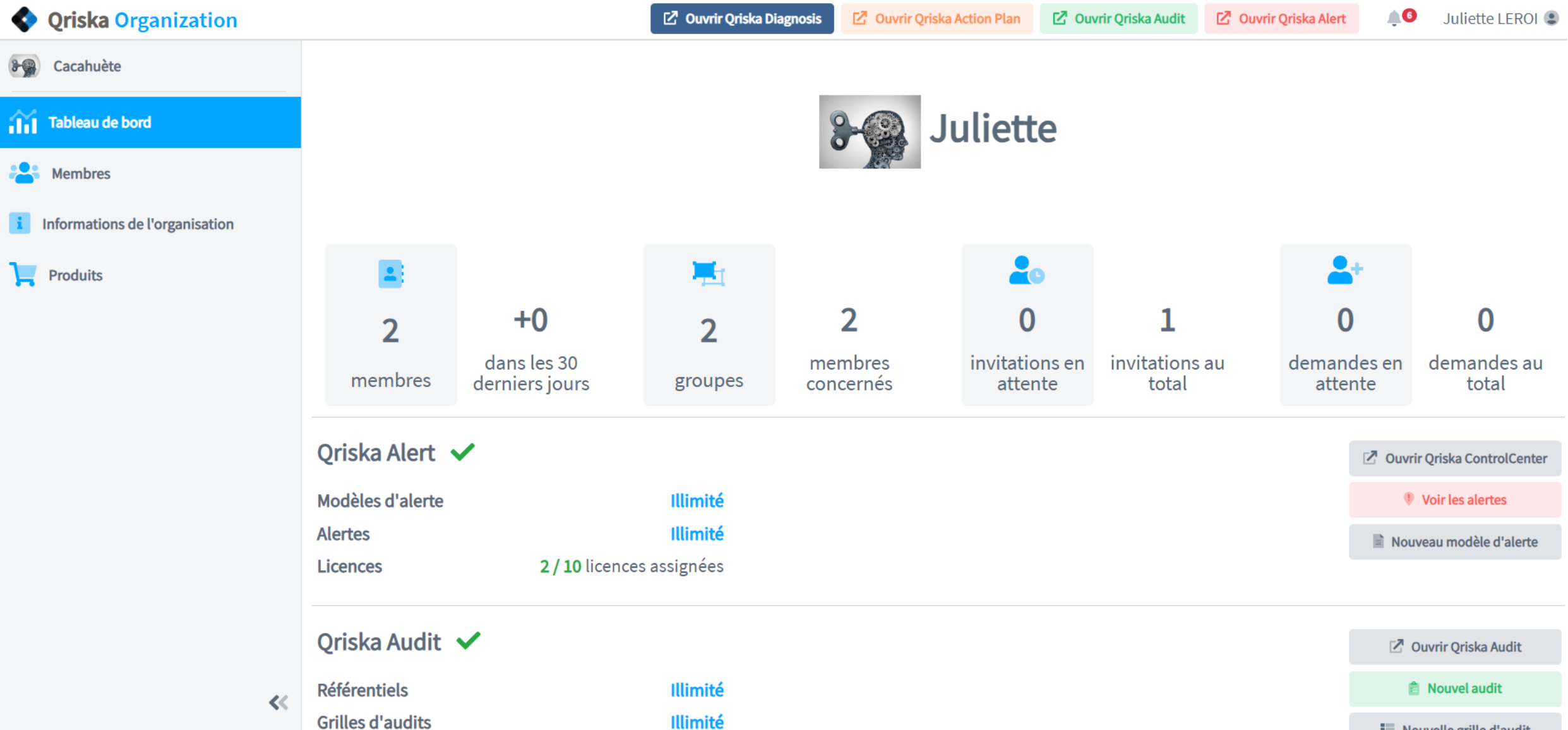Click the Qriska Audit section heading
The height and width of the screenshot is (730, 1568).
pyautogui.click(x=379, y=642)
